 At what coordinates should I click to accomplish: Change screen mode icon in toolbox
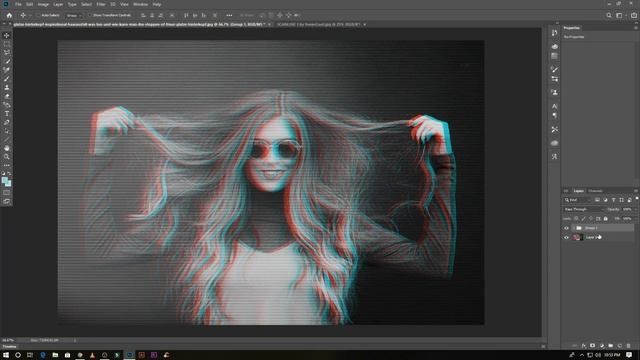[7, 201]
